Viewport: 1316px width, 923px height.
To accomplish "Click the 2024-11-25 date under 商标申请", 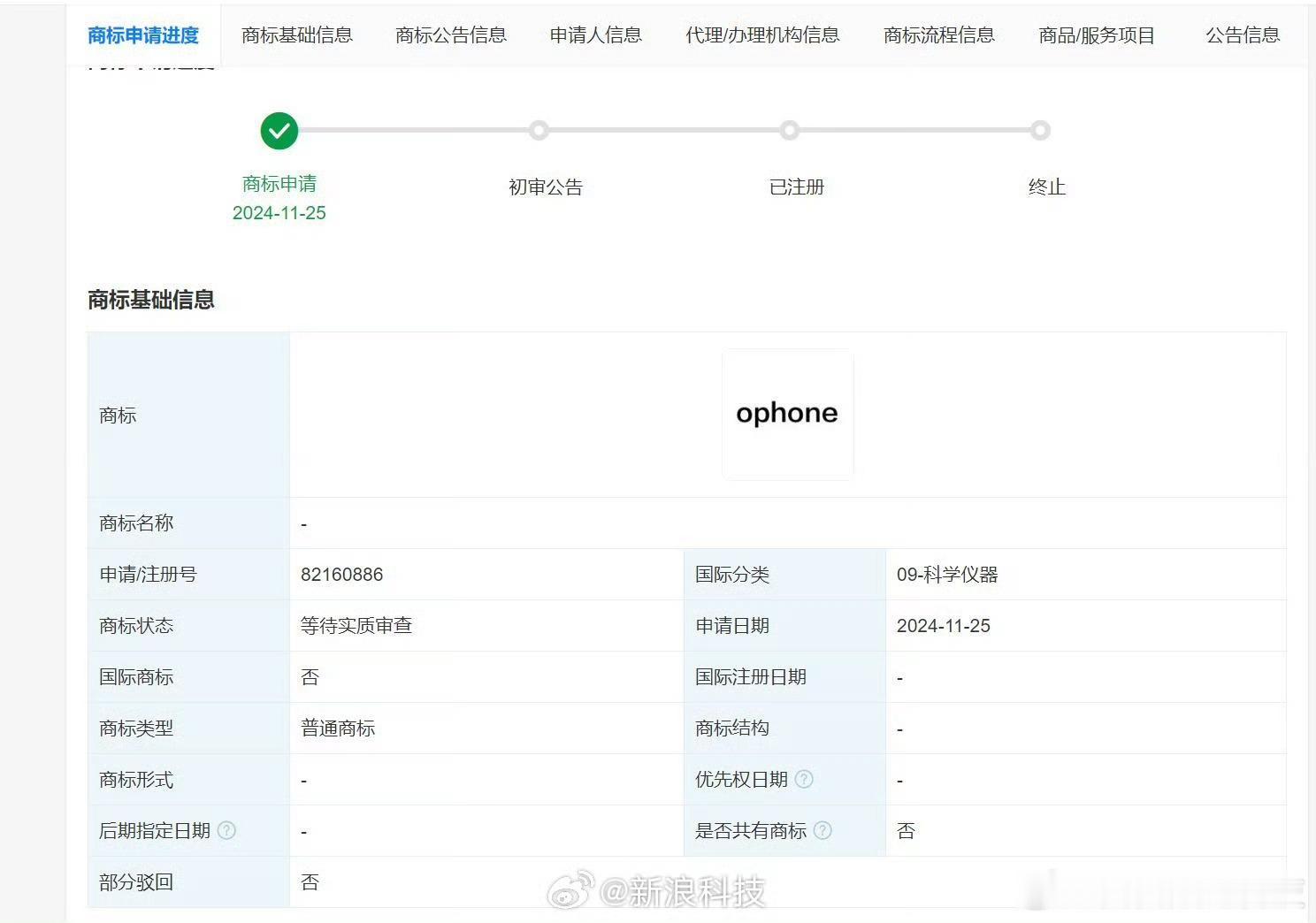I will 279,213.
